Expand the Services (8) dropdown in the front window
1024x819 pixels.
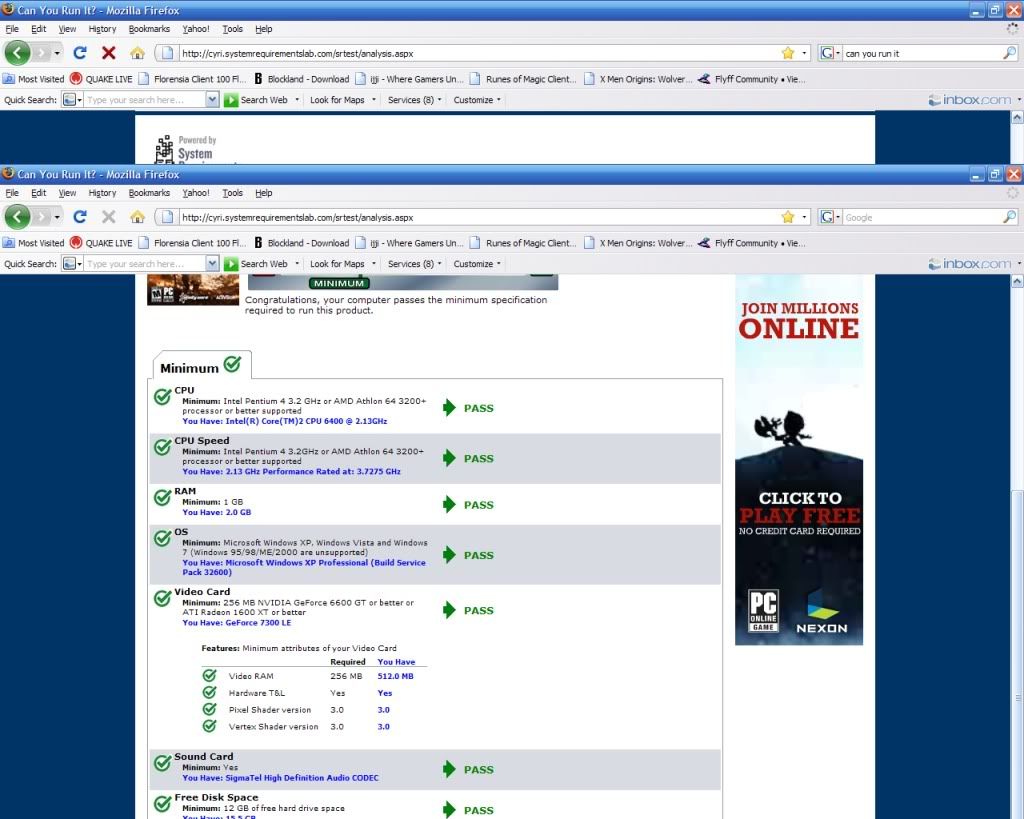pos(416,264)
